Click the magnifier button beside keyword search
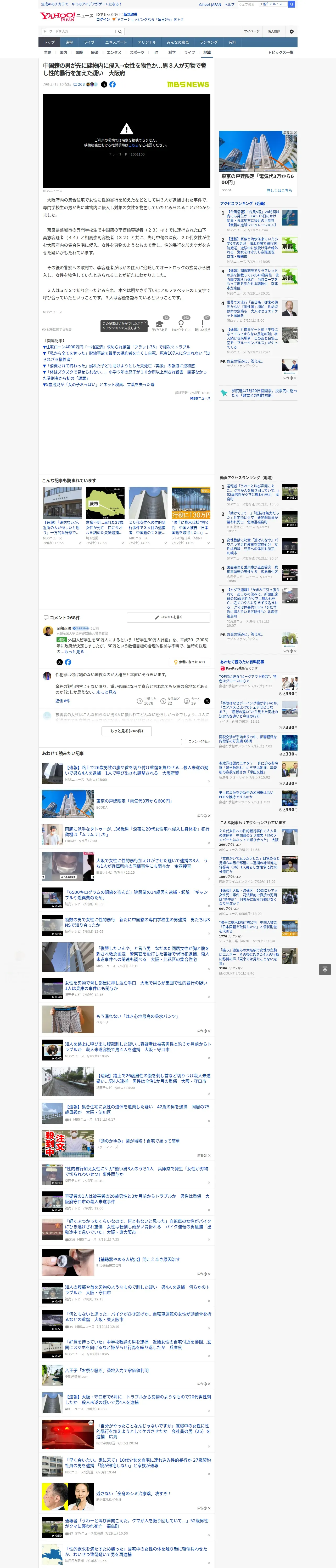Screen dimensions: 336x1568 pos(120,32)
